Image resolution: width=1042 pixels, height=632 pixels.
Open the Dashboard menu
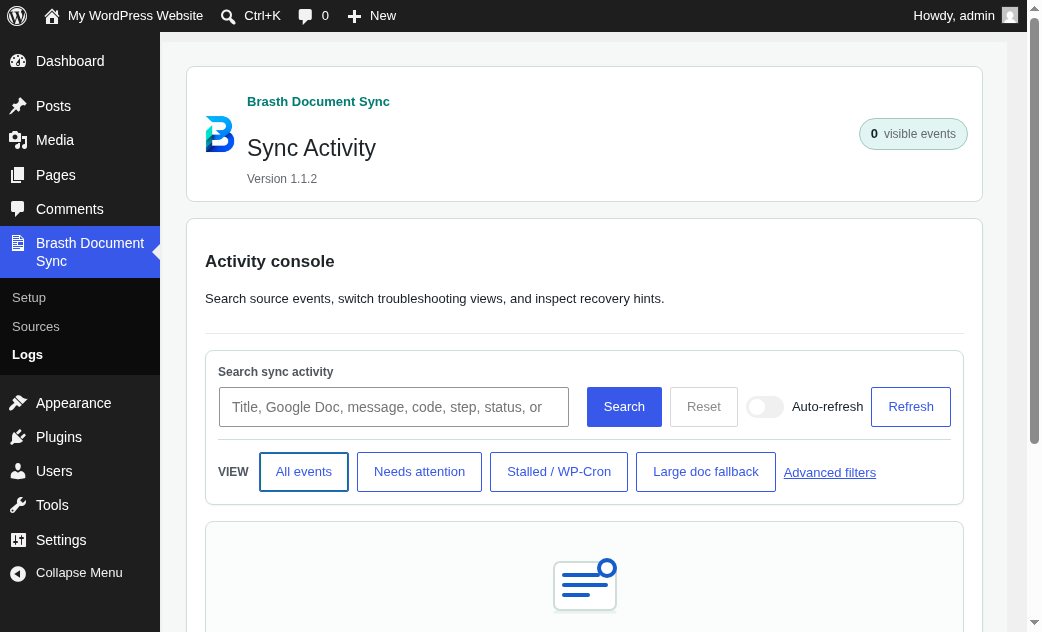(x=80, y=61)
